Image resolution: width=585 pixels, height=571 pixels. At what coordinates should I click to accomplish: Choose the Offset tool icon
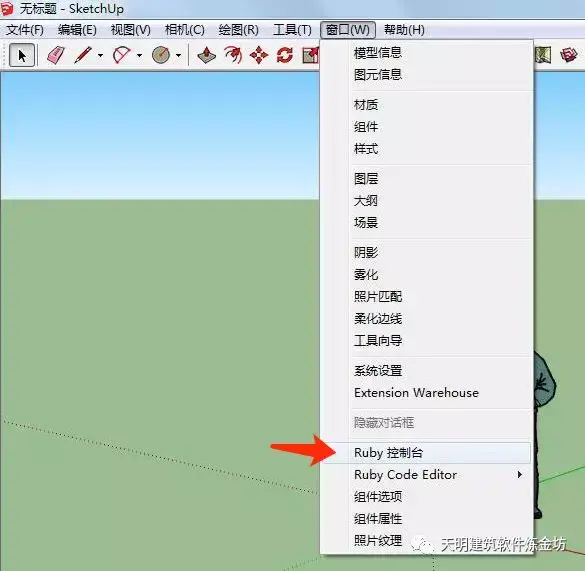coord(233,55)
